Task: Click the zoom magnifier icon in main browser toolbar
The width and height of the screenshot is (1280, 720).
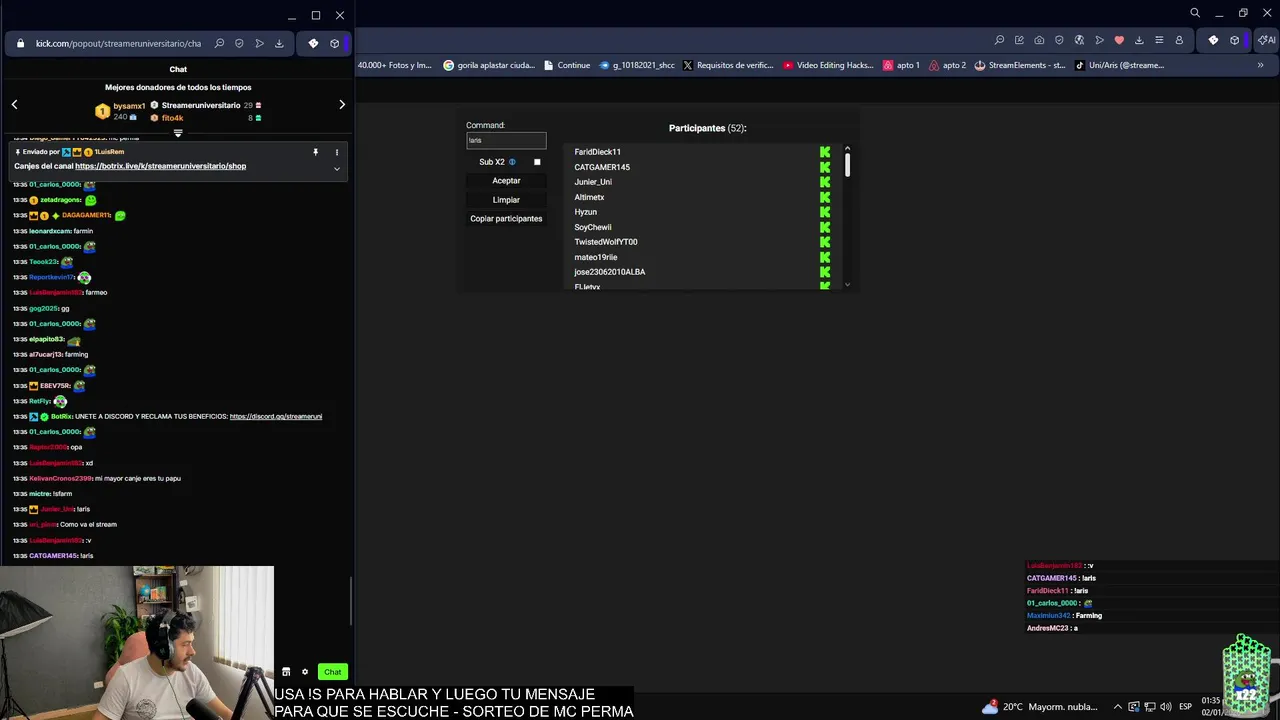Action: tap(999, 40)
